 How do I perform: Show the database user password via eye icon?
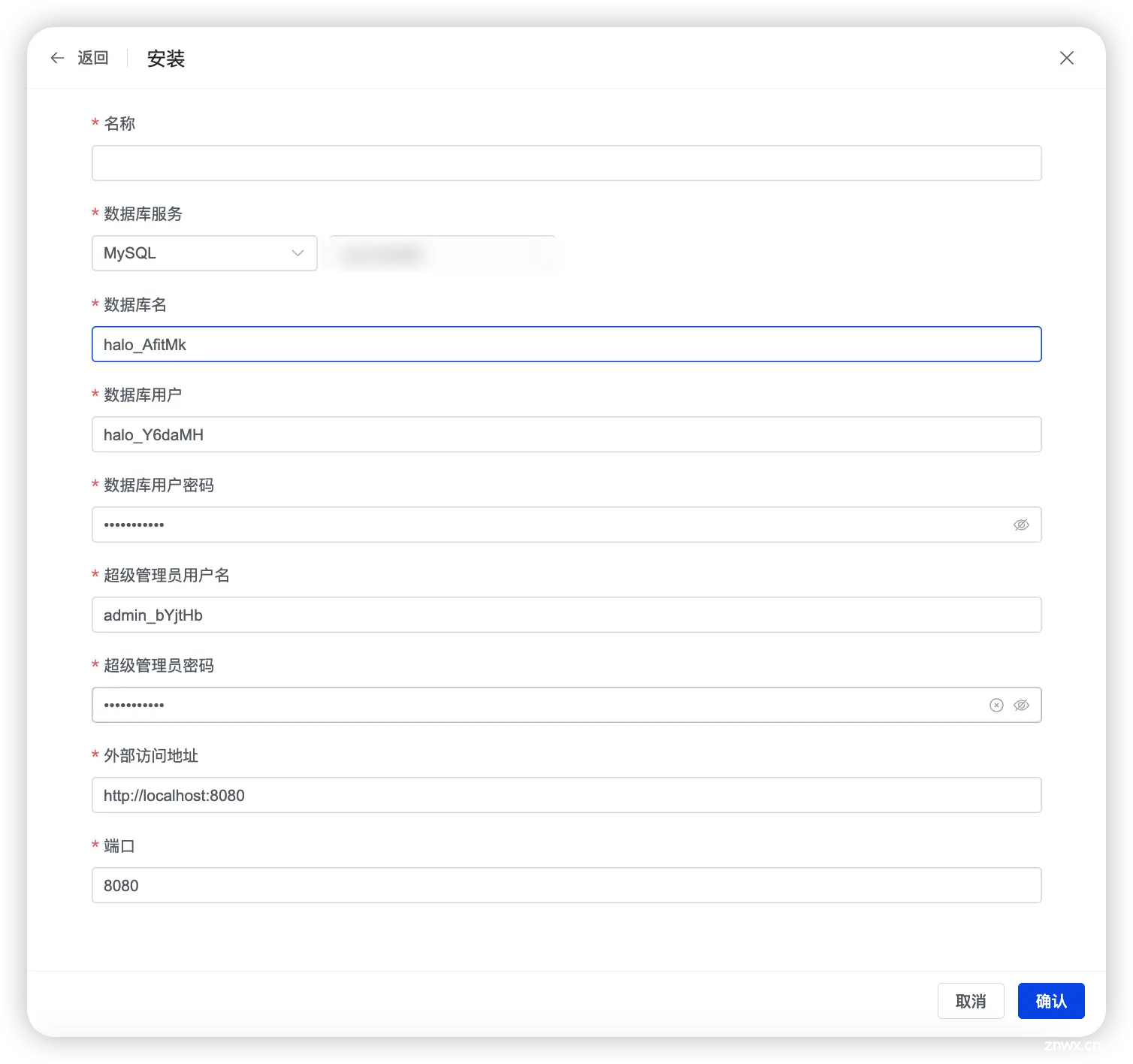point(1021,524)
